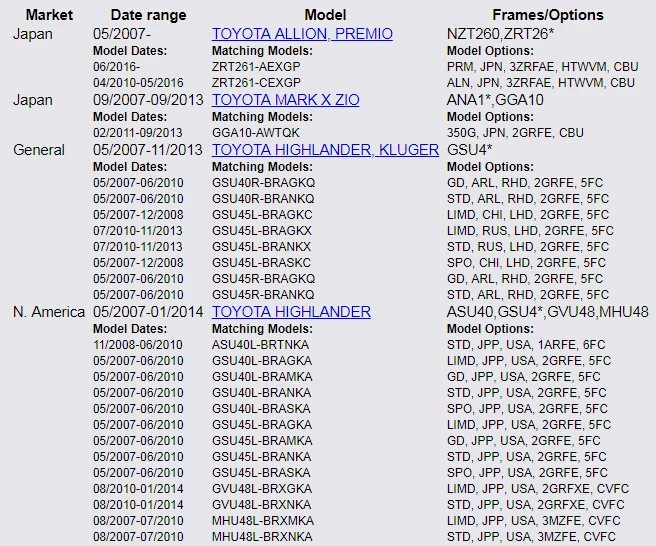
Task: Click options LIMD, RUS, LHD, 2GRFE, 5FC
Action: click(530, 231)
